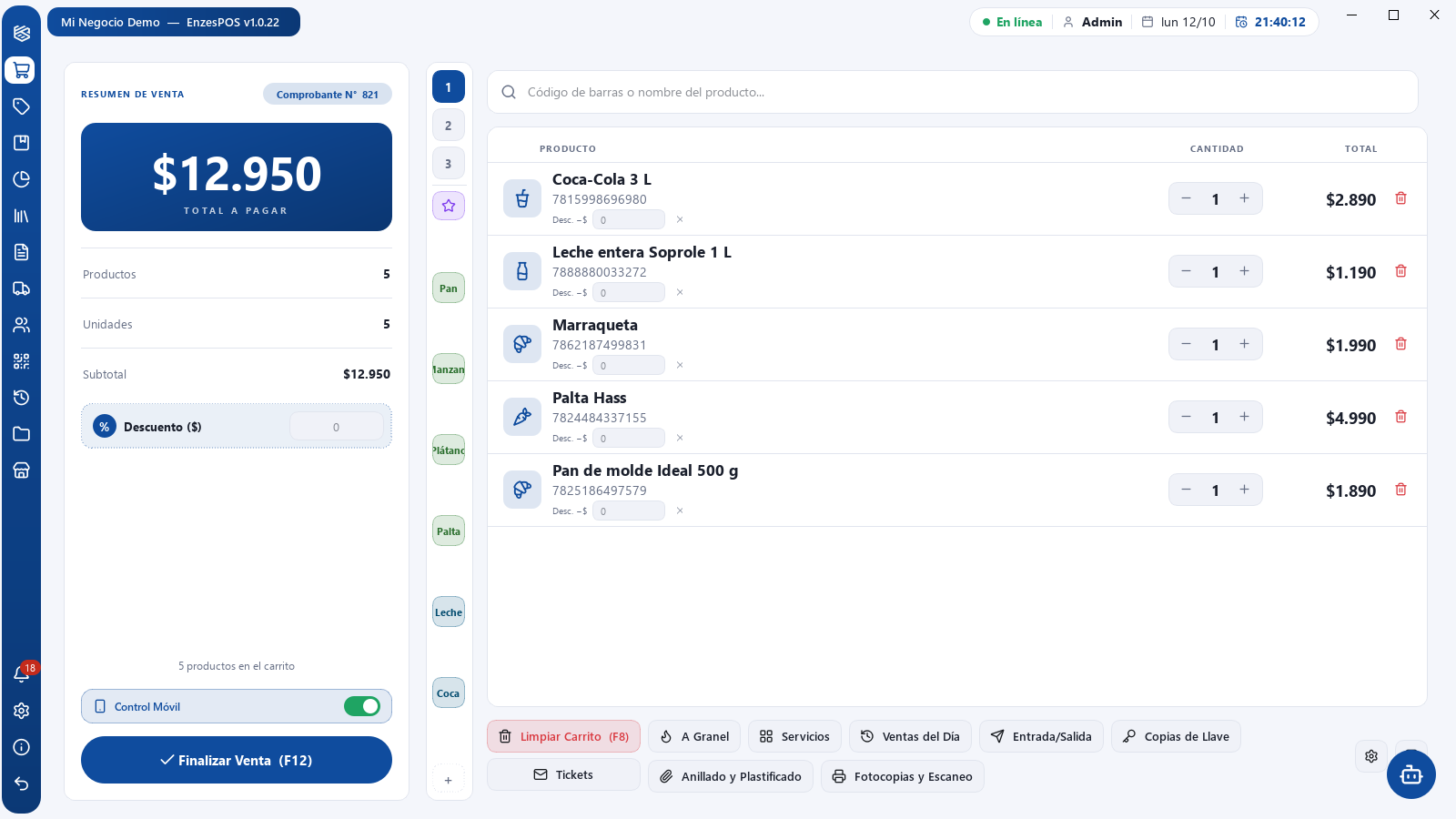Decrease quantity of Coca-Cola 3 L
The width and height of the screenshot is (1456, 819).
coord(1186,198)
